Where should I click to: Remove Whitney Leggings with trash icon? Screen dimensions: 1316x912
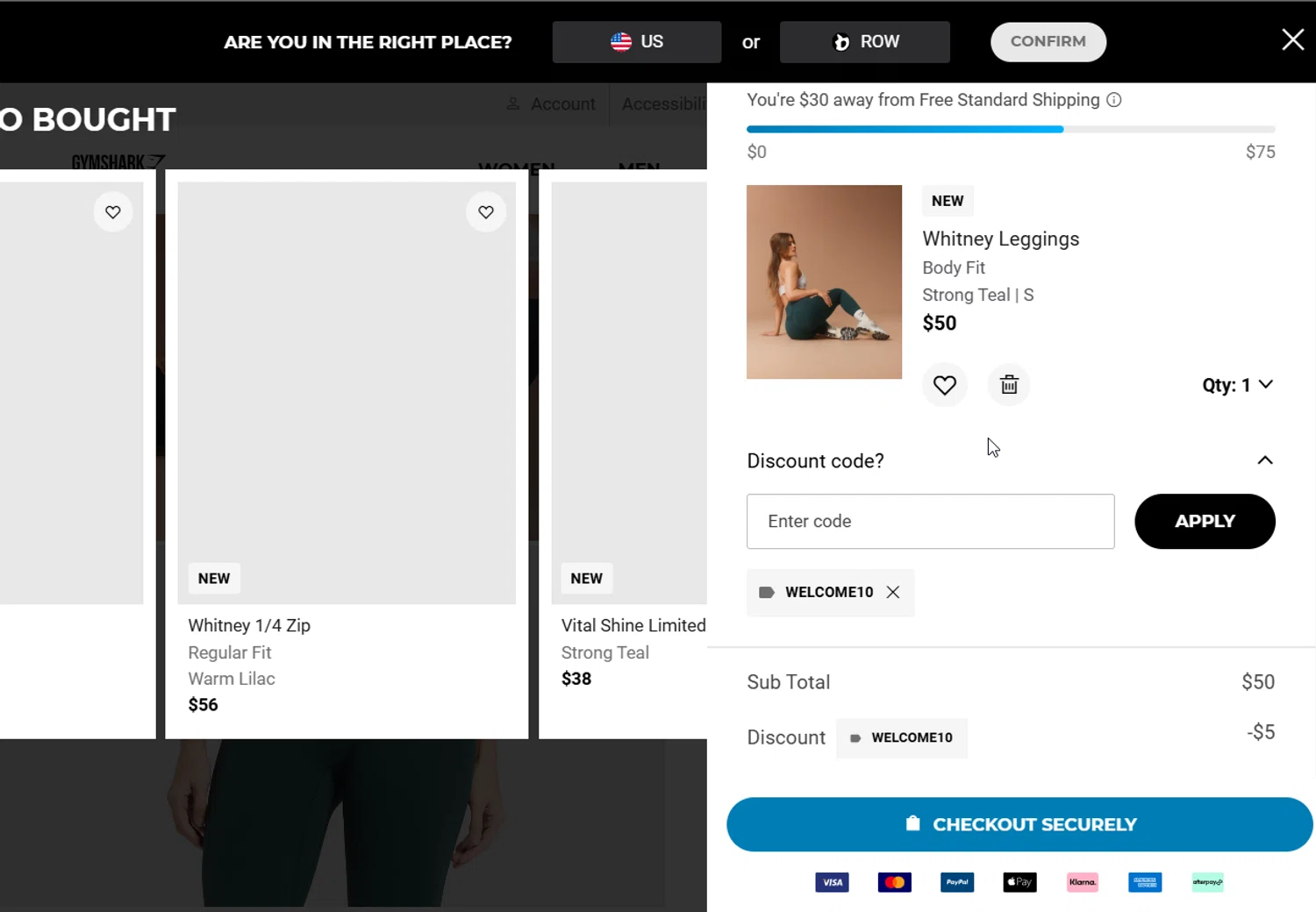[x=1009, y=385]
